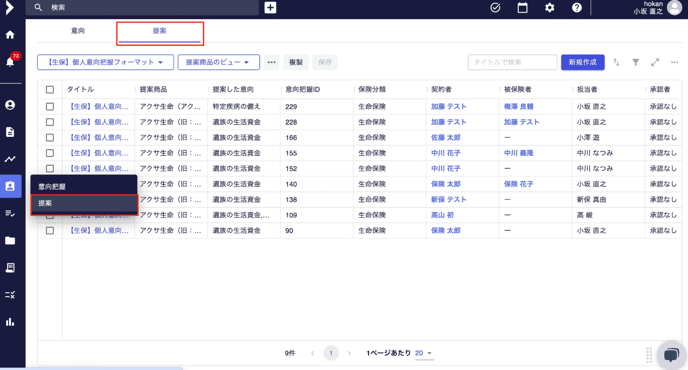This screenshot has width=688, height=370.
Task: Click the highlighted intention badge sidebar icon
Action: [10, 186]
